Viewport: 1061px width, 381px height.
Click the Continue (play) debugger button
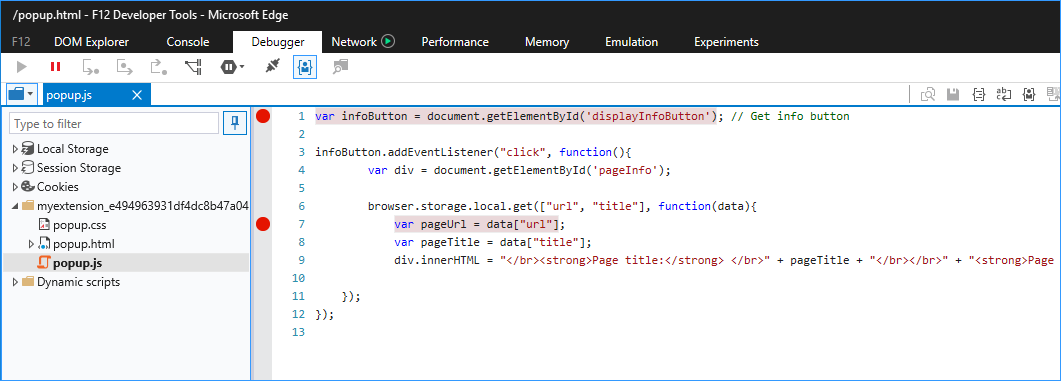pos(22,66)
